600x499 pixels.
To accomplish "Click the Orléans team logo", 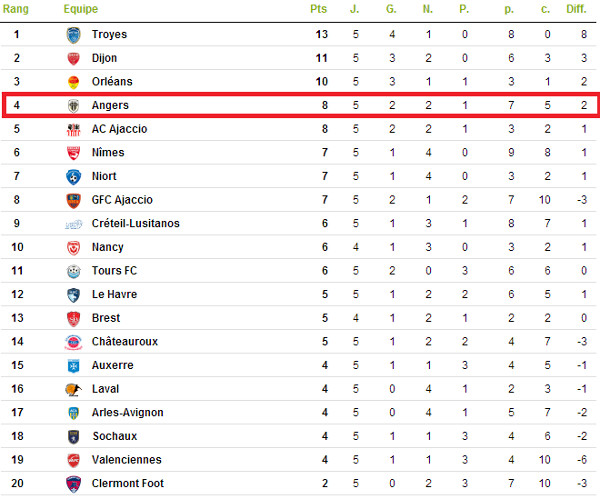I will pos(73,82).
